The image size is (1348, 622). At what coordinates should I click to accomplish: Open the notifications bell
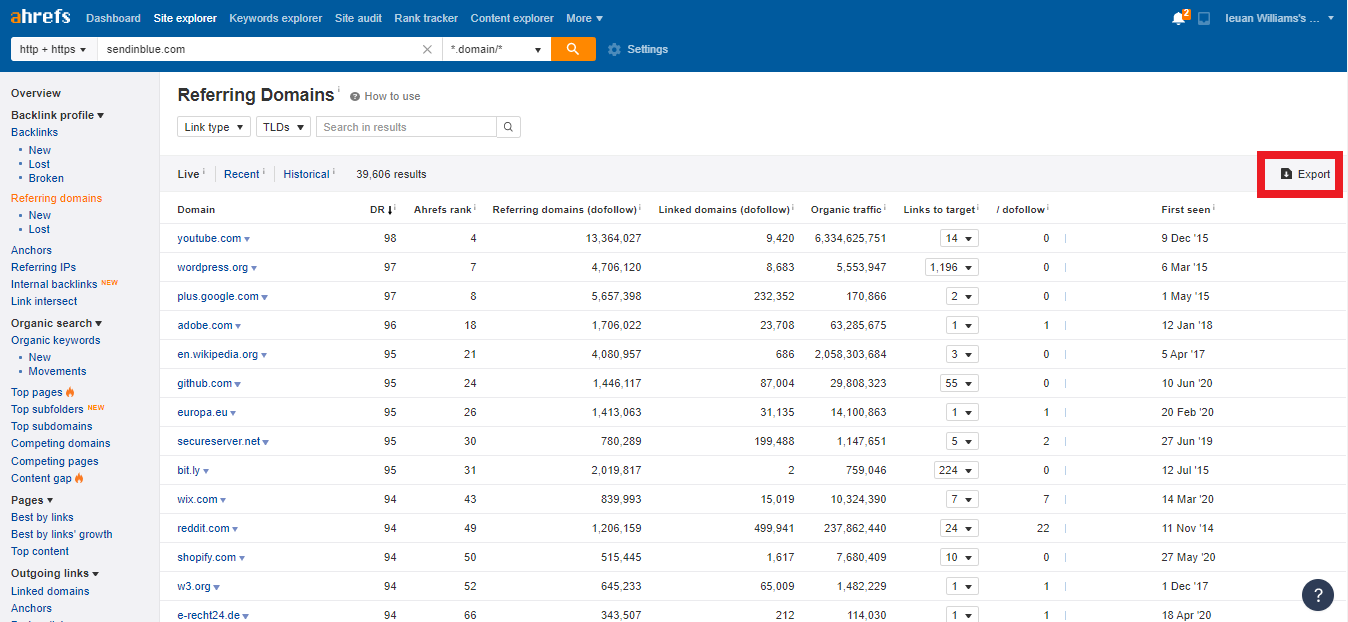tap(1179, 18)
